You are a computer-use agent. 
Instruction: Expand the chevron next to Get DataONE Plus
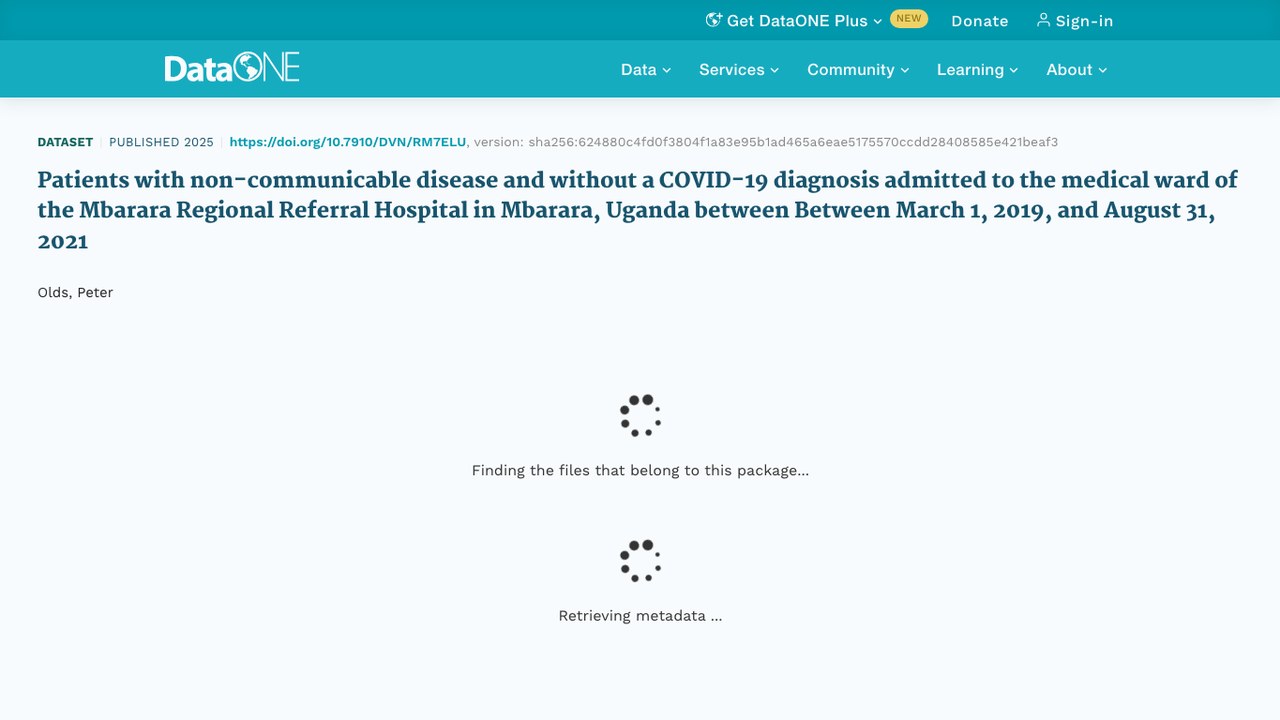(x=877, y=21)
